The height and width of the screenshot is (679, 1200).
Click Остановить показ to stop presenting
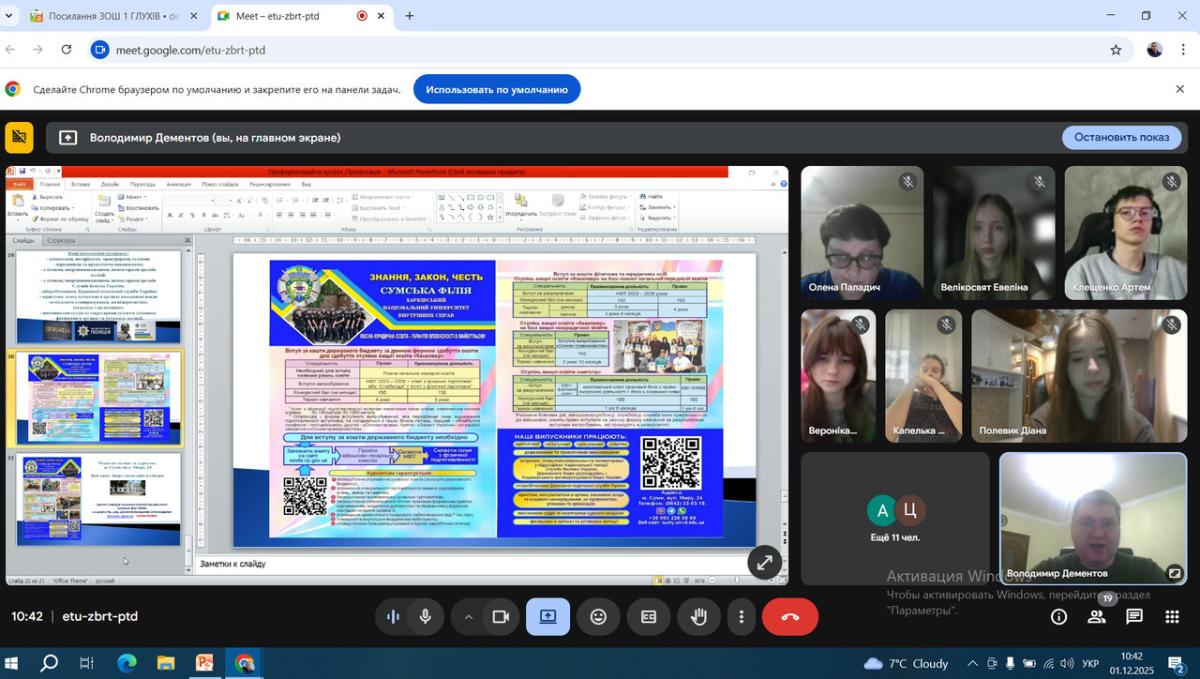tap(1121, 137)
